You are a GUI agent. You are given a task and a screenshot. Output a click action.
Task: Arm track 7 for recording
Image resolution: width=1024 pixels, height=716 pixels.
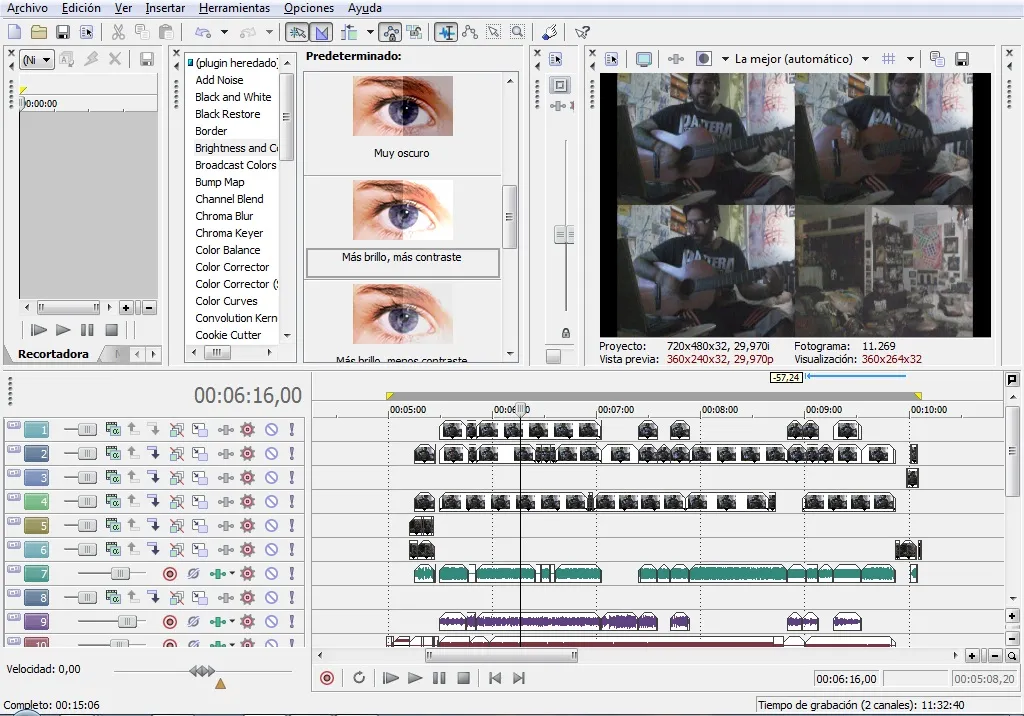[x=170, y=574]
